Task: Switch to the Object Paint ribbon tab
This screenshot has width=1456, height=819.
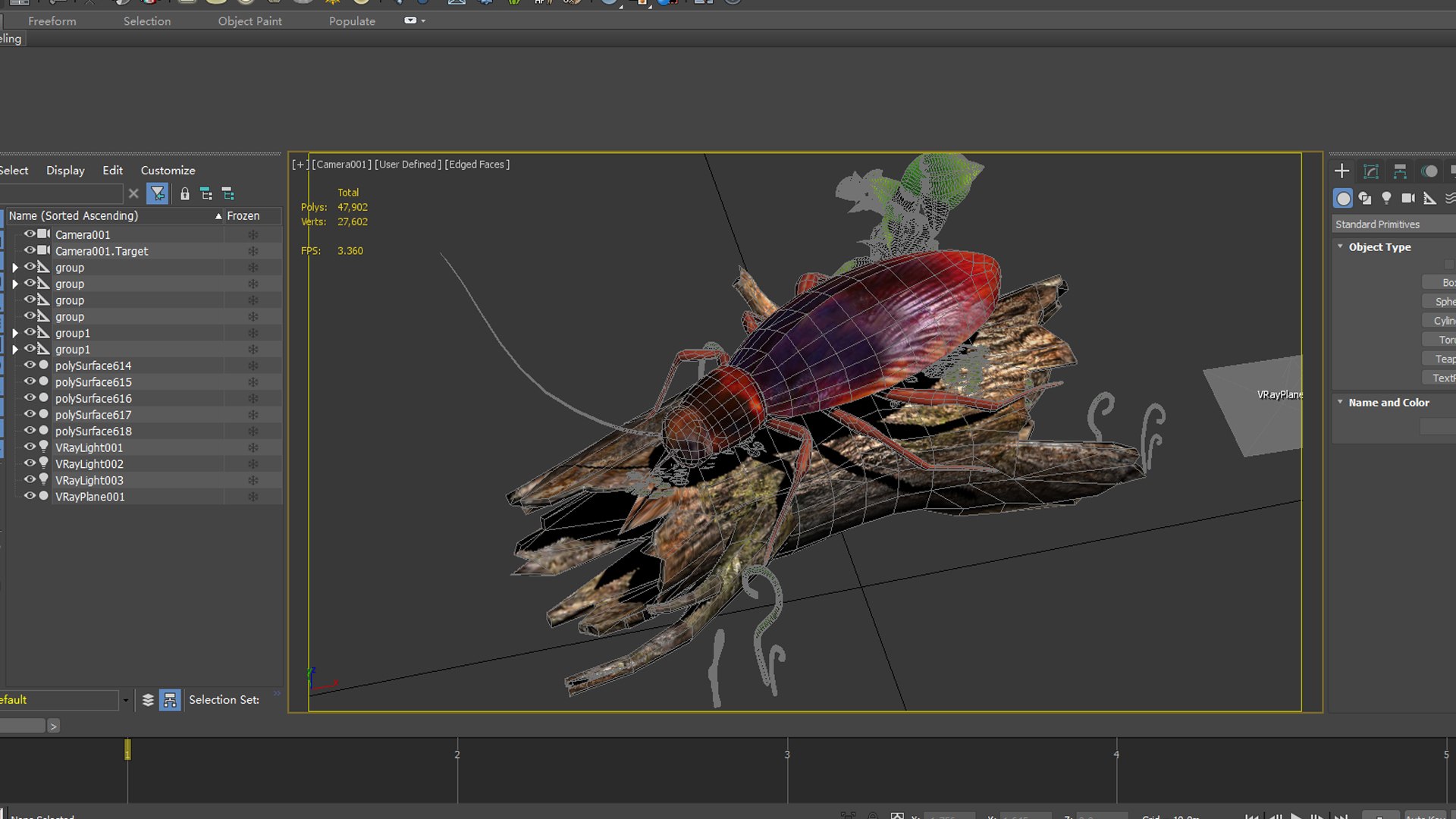Action: tap(249, 21)
